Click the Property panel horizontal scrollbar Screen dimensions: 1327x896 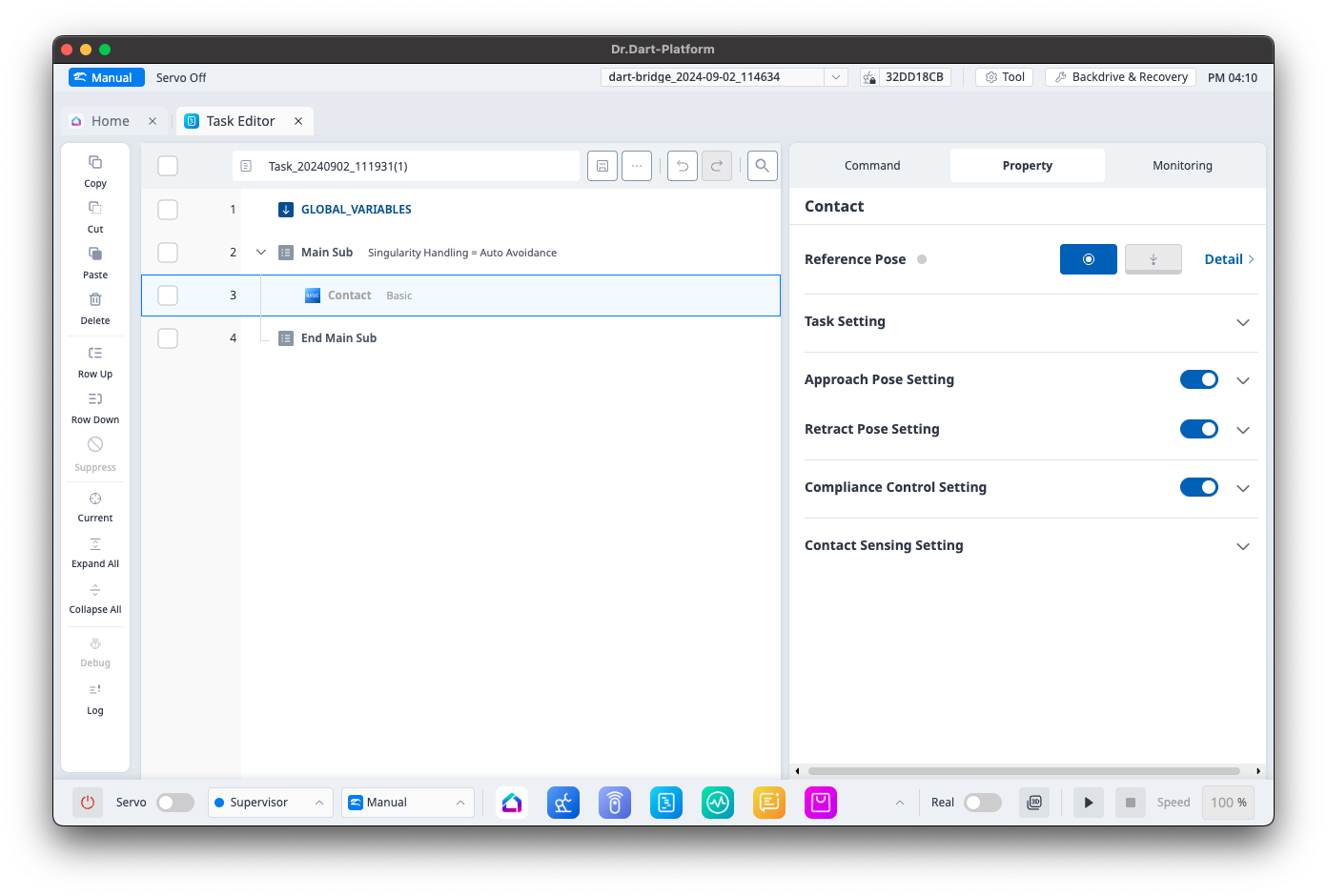1024,771
